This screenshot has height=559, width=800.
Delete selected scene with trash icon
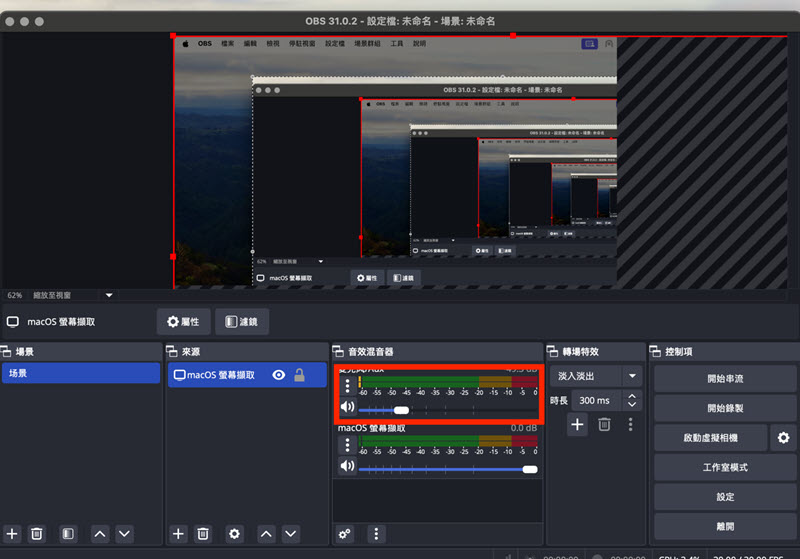click(37, 534)
